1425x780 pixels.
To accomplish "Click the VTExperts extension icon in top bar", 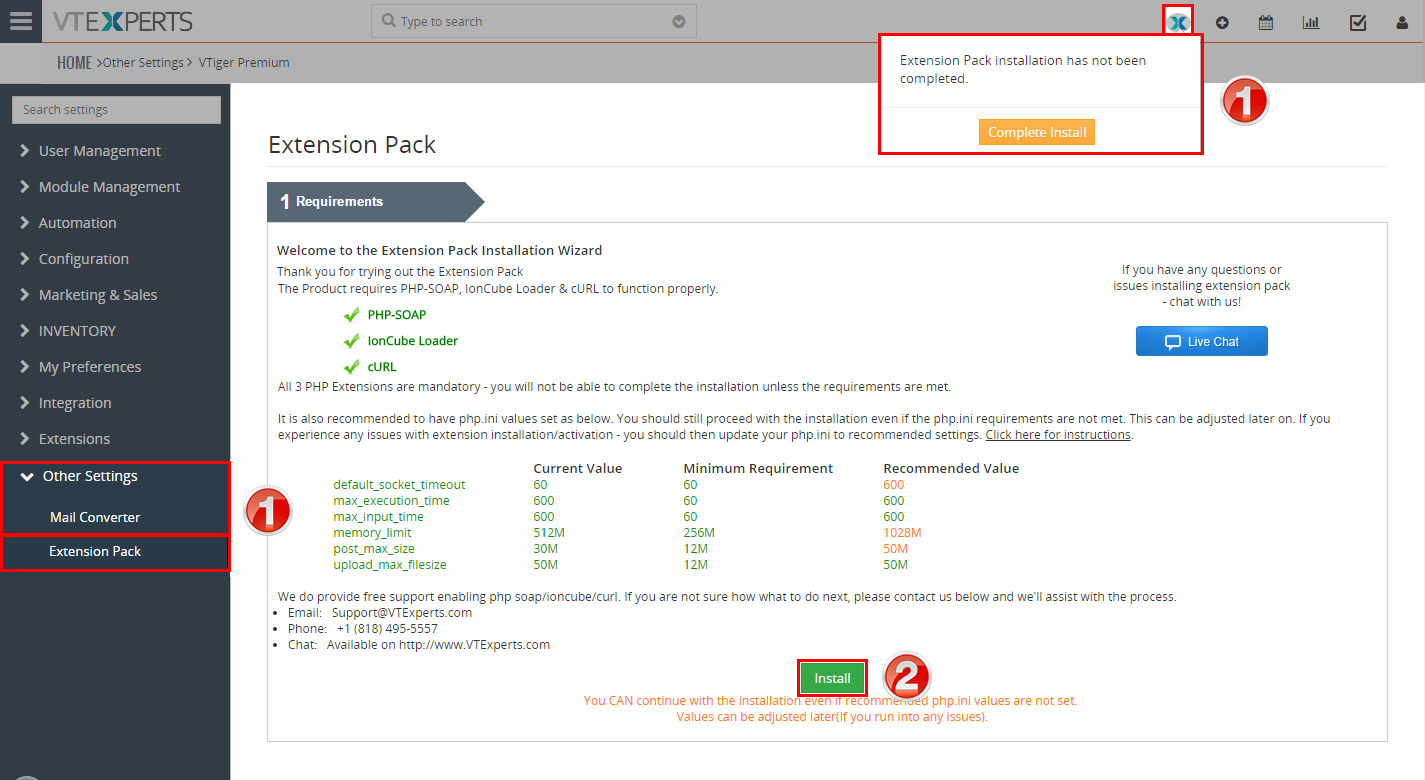I will point(1178,22).
